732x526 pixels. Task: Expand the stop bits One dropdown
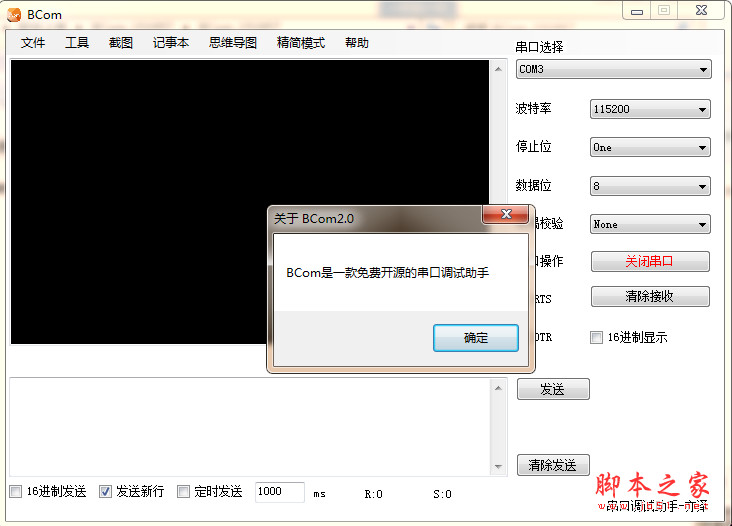tap(650, 147)
